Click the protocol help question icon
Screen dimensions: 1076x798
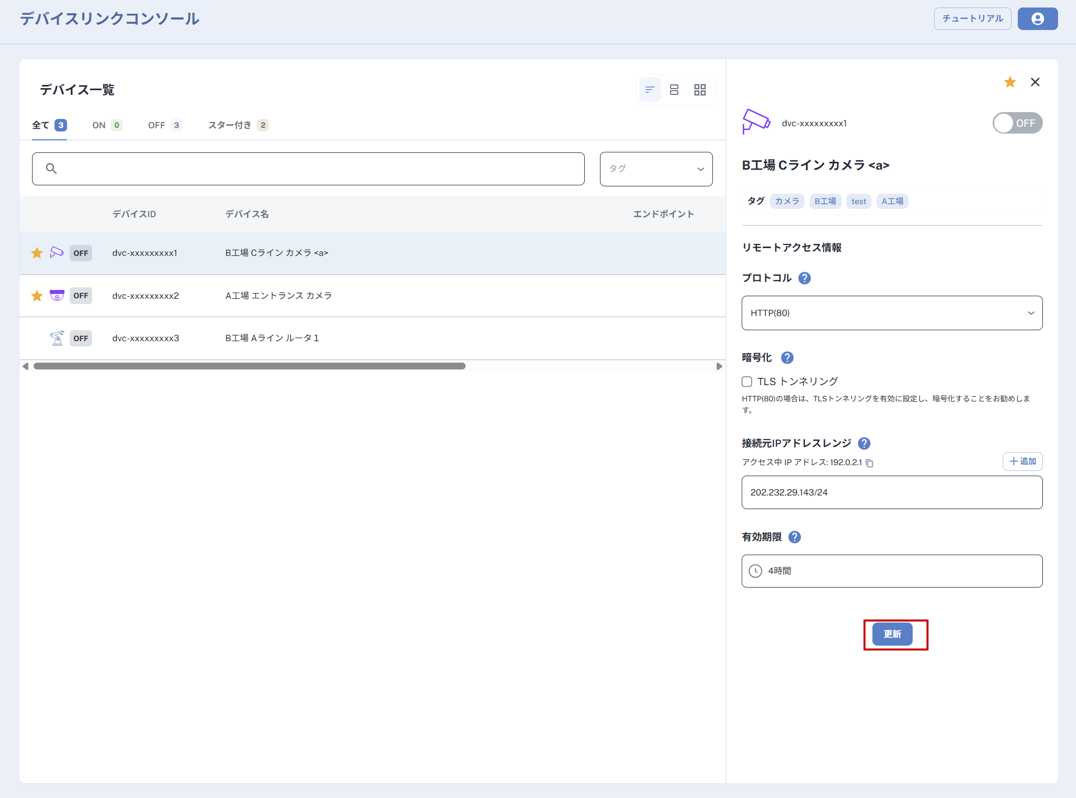[x=805, y=278]
